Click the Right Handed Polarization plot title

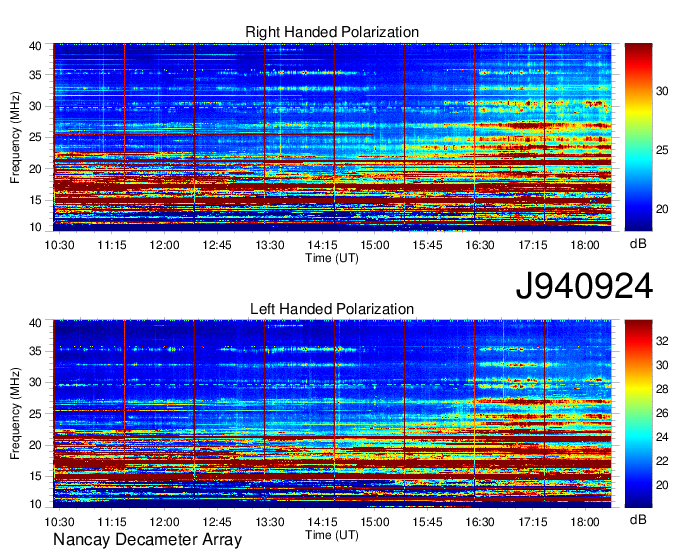point(332,32)
